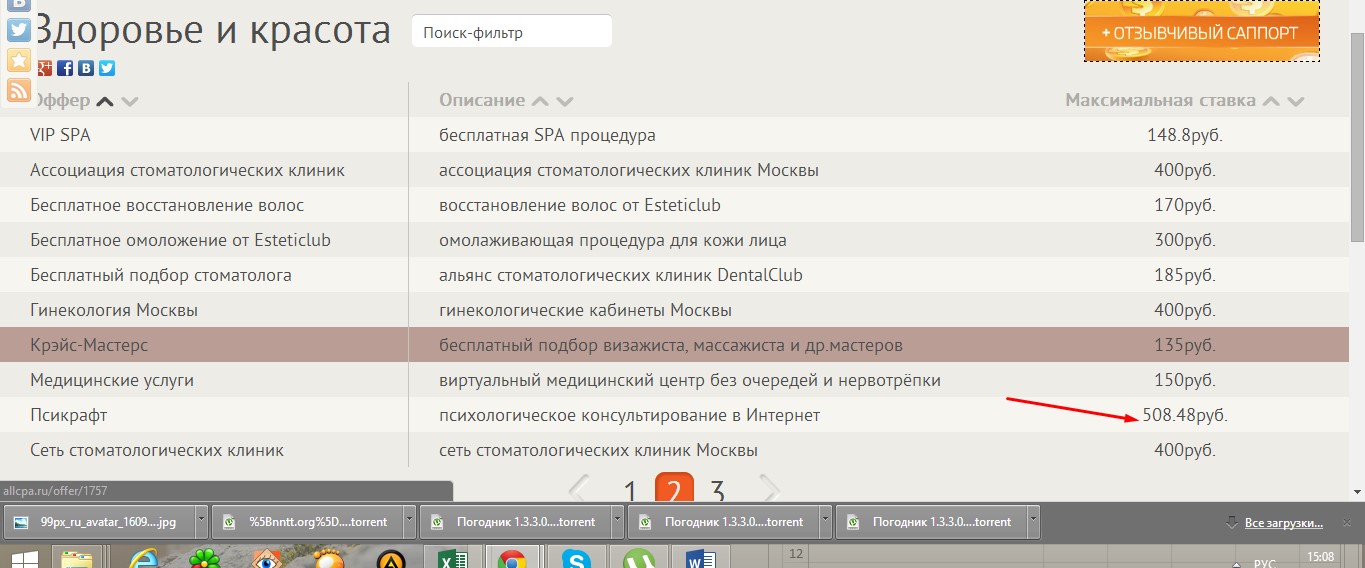Open Word from the taskbar
This screenshot has height=568, width=1365.
700,557
